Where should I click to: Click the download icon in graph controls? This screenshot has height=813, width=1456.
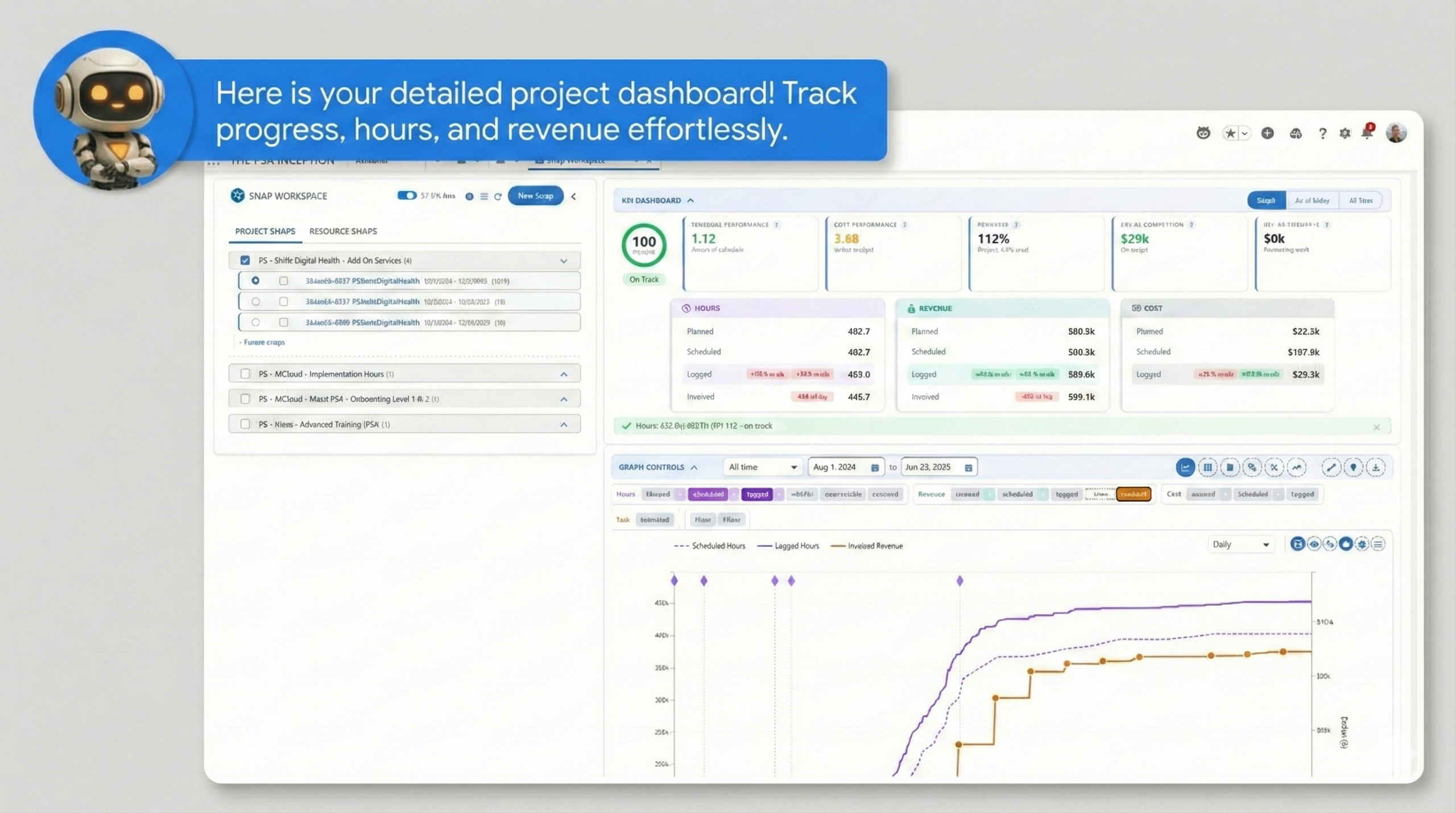1375,467
